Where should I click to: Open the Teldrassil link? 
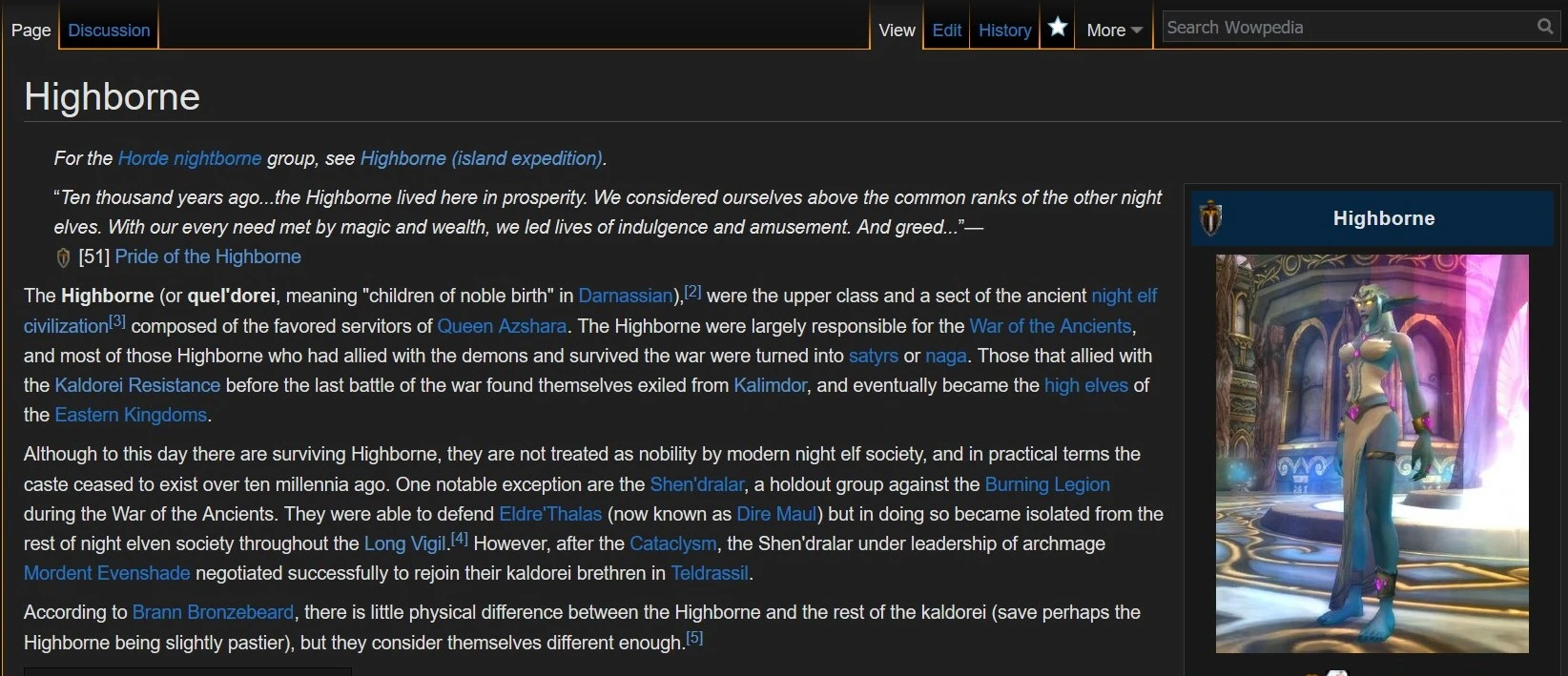[x=710, y=573]
